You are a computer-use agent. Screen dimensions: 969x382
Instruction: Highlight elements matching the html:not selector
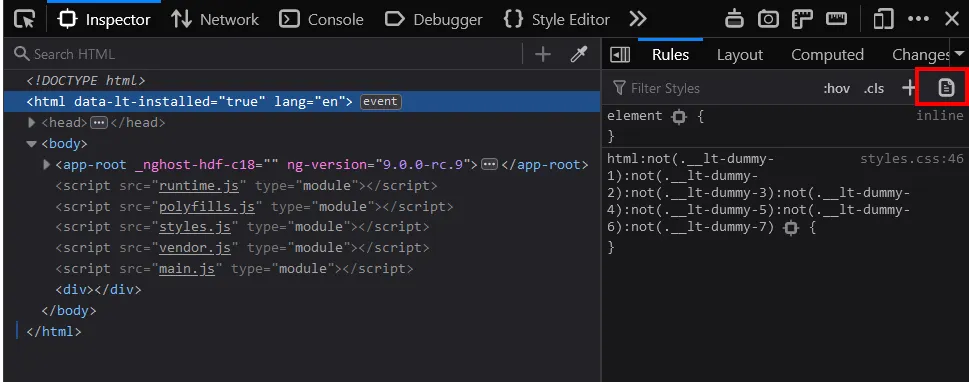(x=790, y=228)
